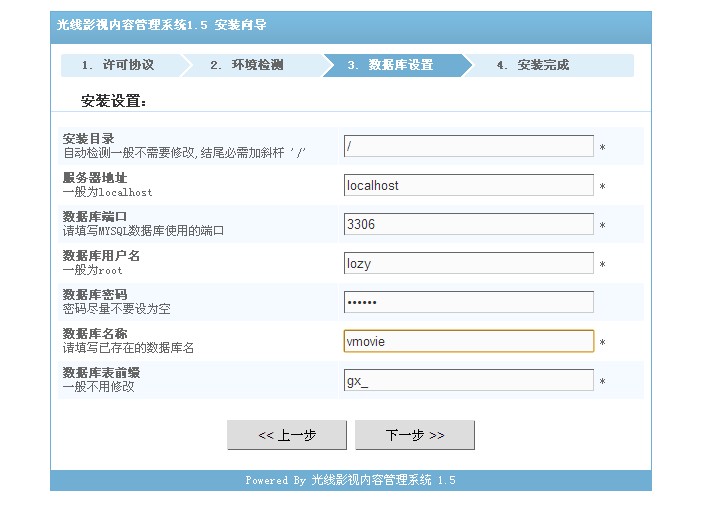Viewport: 721px width, 518px height.
Task: Click the Powered By footer text
Action: [350, 480]
